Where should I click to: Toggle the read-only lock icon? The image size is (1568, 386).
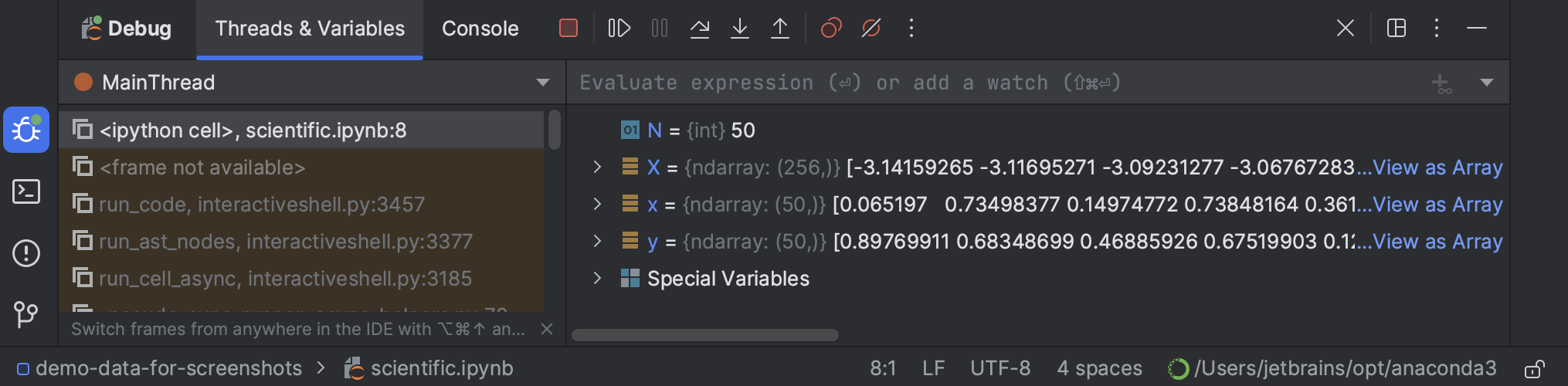1534,369
